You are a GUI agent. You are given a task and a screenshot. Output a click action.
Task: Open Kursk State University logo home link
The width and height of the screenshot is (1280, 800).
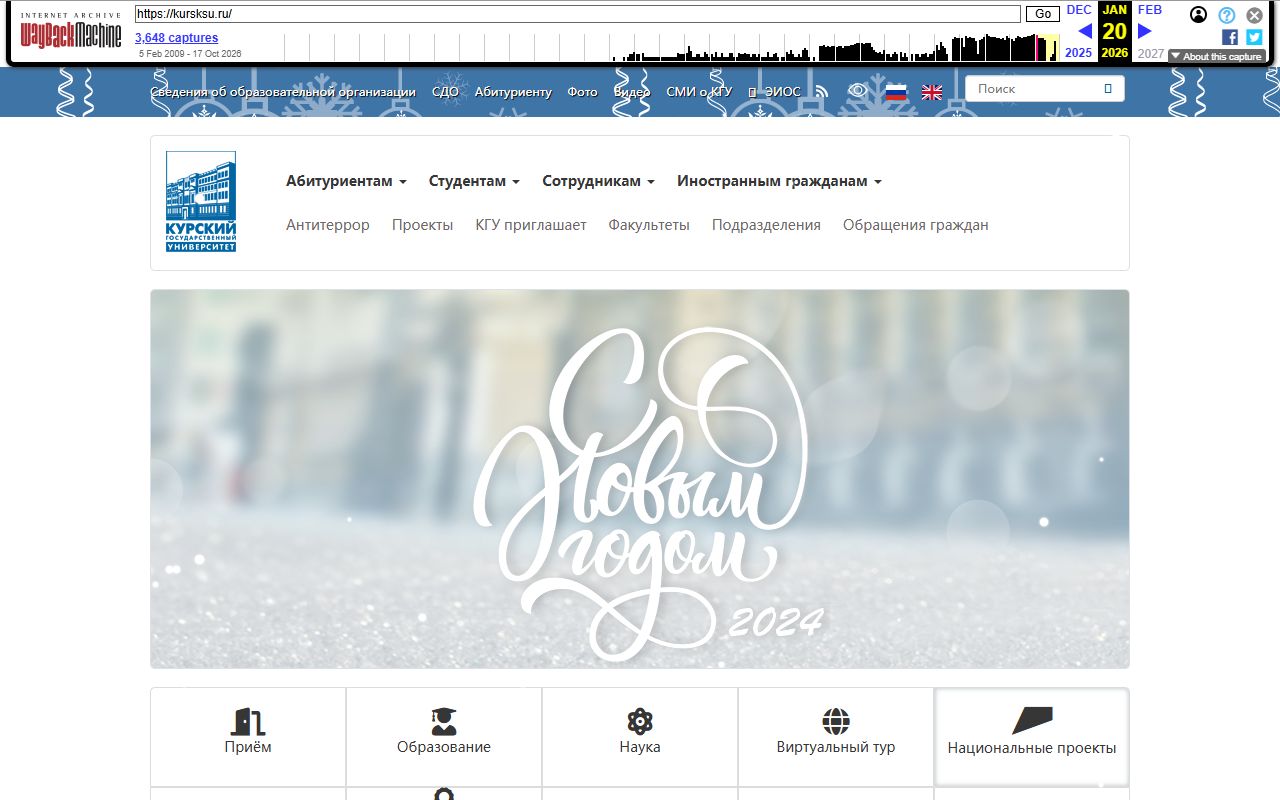(201, 202)
